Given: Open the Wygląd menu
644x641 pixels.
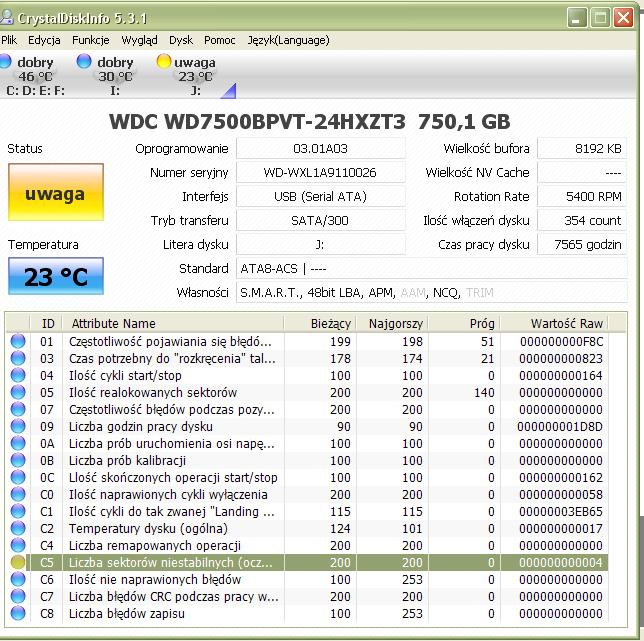Looking at the screenshot, I should [x=139, y=40].
